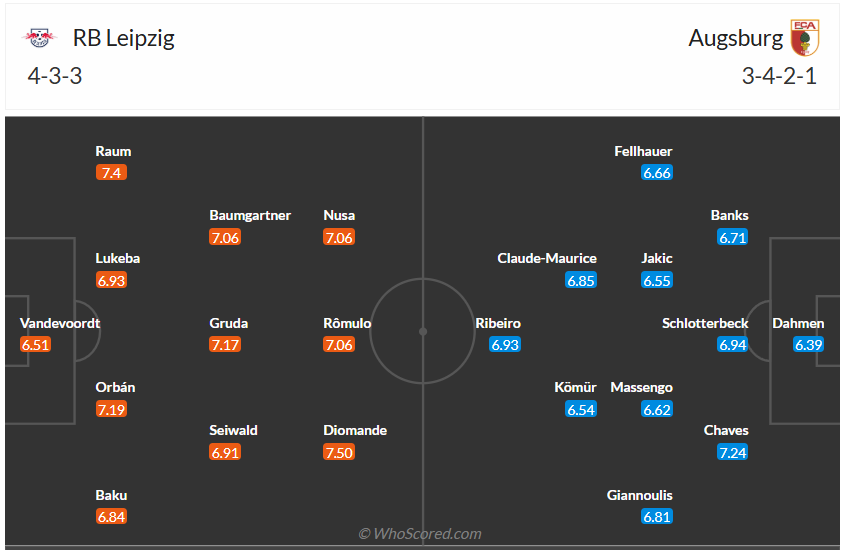This screenshot has height=550, width=844.
Task: Open the RB Leipzig team name link
Action: click(124, 38)
